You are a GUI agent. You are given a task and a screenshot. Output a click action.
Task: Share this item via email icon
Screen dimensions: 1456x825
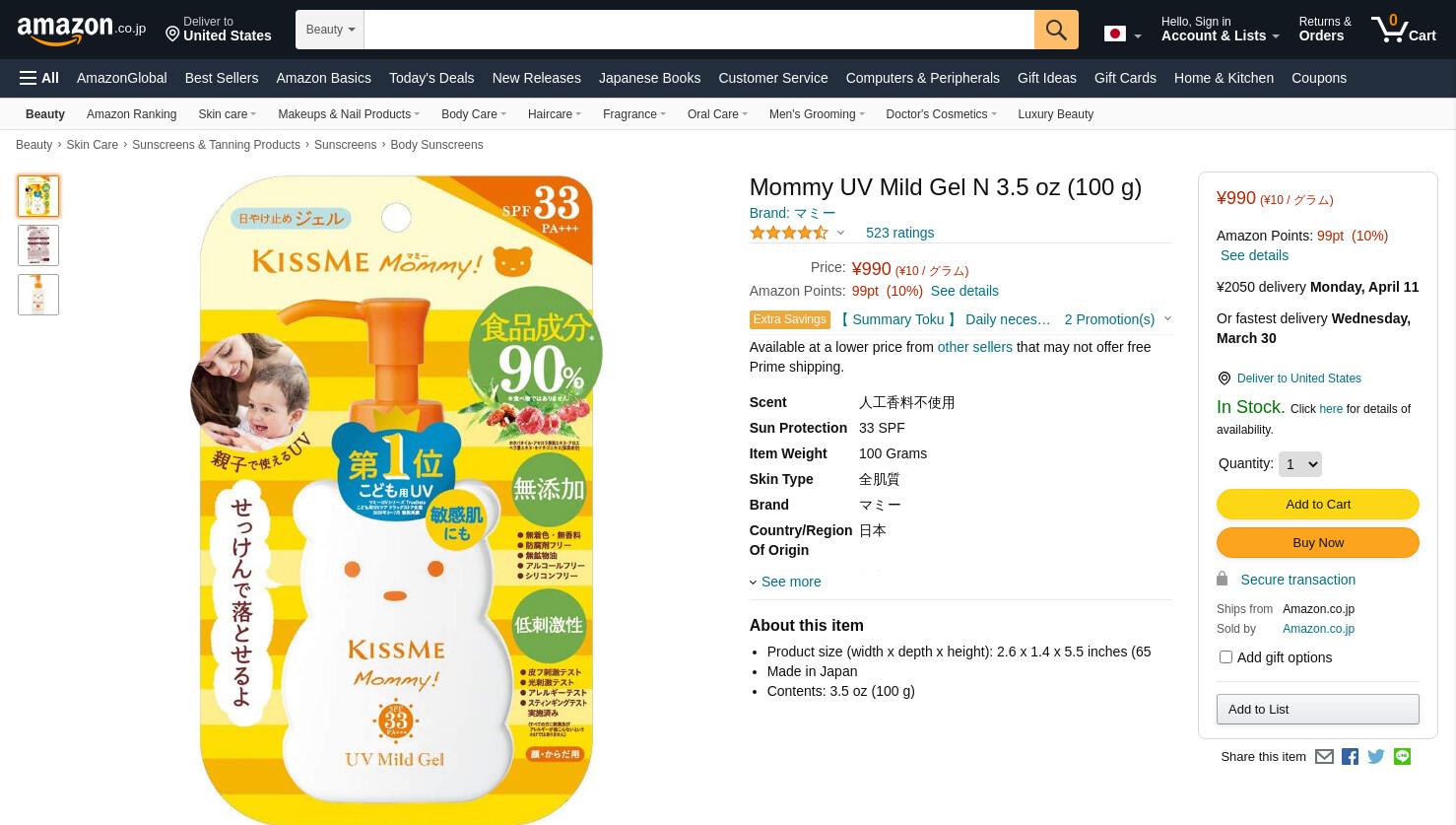click(x=1324, y=756)
